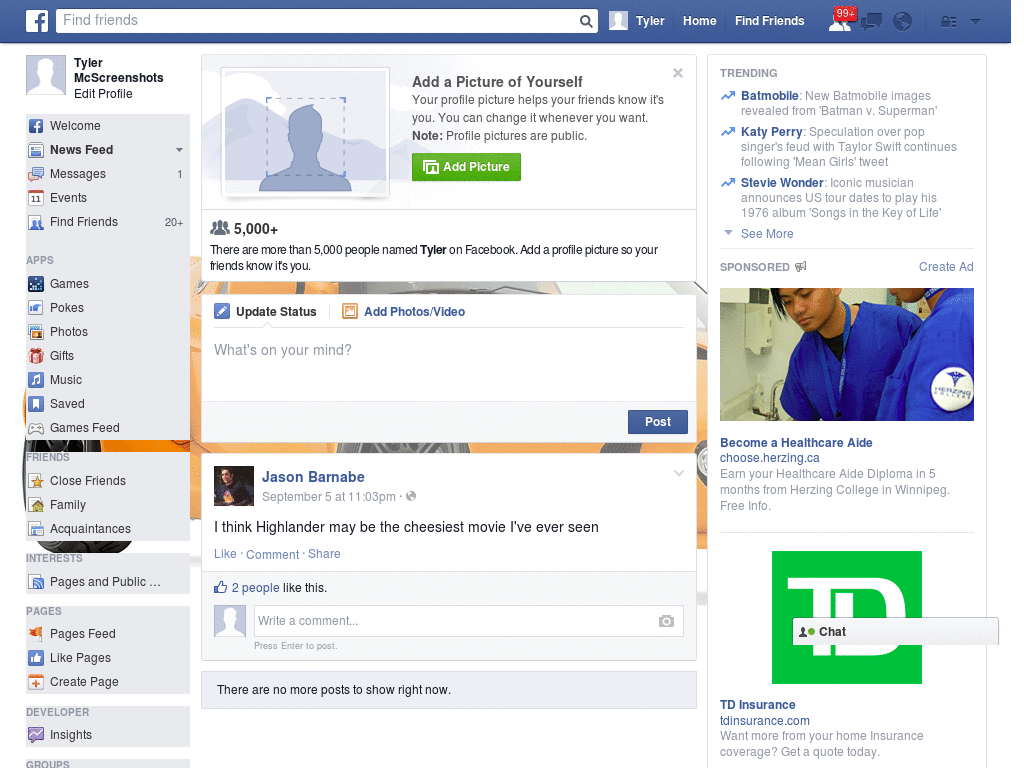Viewport: 1024px width, 768px height.
Task: Click the Create Page plus icon
Action: pos(36,682)
